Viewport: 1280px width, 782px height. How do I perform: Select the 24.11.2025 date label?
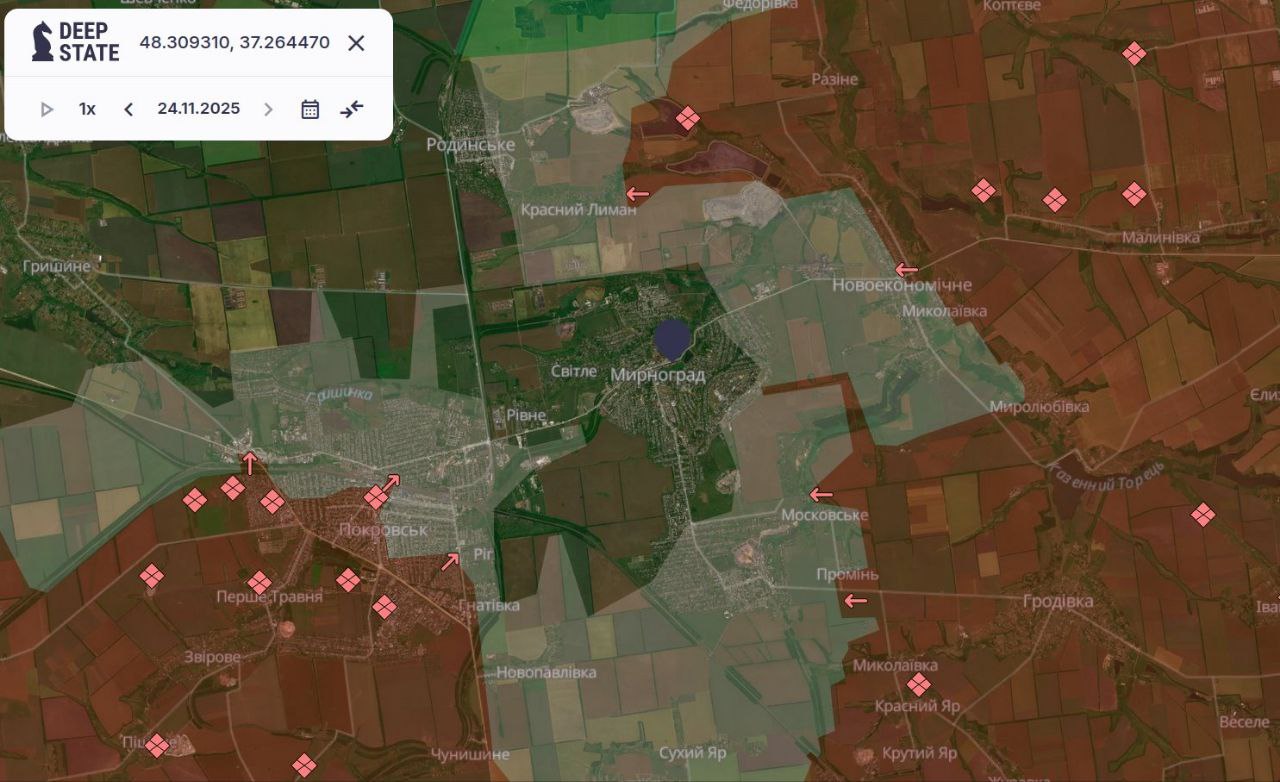[198, 109]
